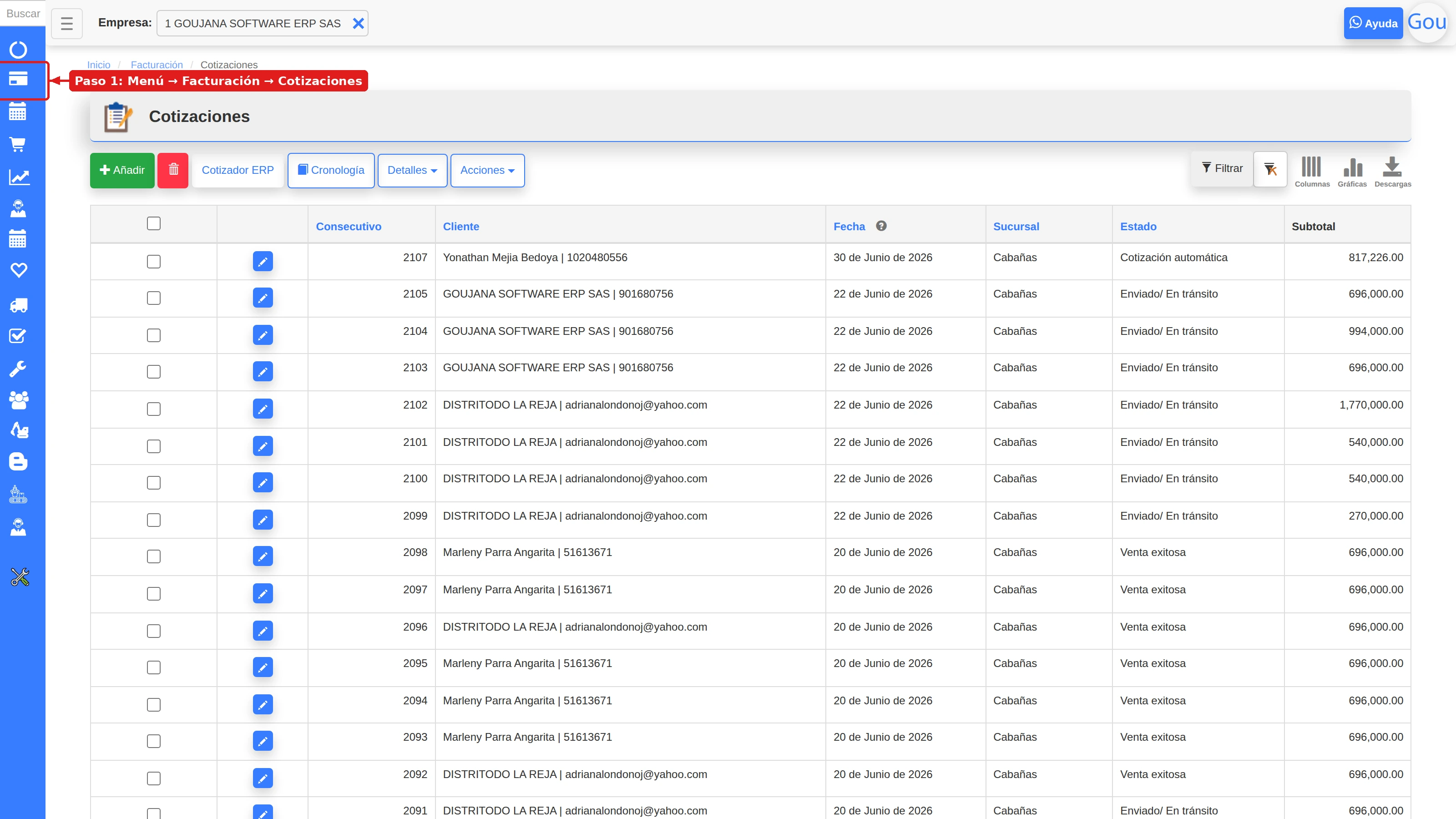
Task: Sort the table by Consecutivo column
Action: tap(348, 227)
